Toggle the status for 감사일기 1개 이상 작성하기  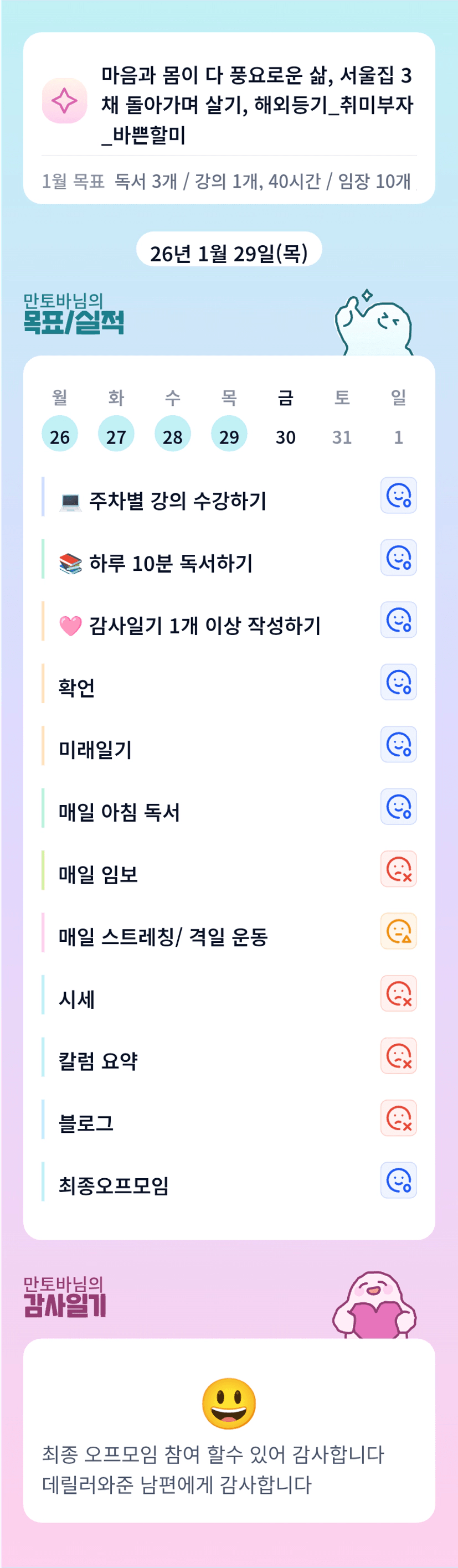398,620
